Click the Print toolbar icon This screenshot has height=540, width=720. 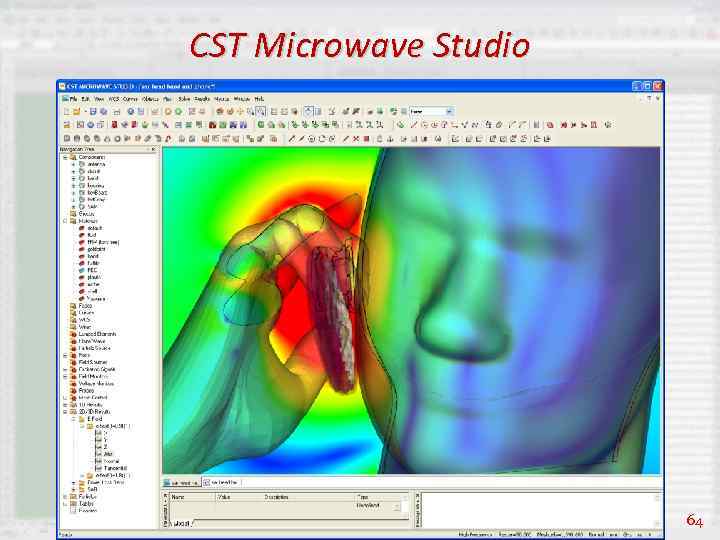pyautogui.click(x=117, y=112)
